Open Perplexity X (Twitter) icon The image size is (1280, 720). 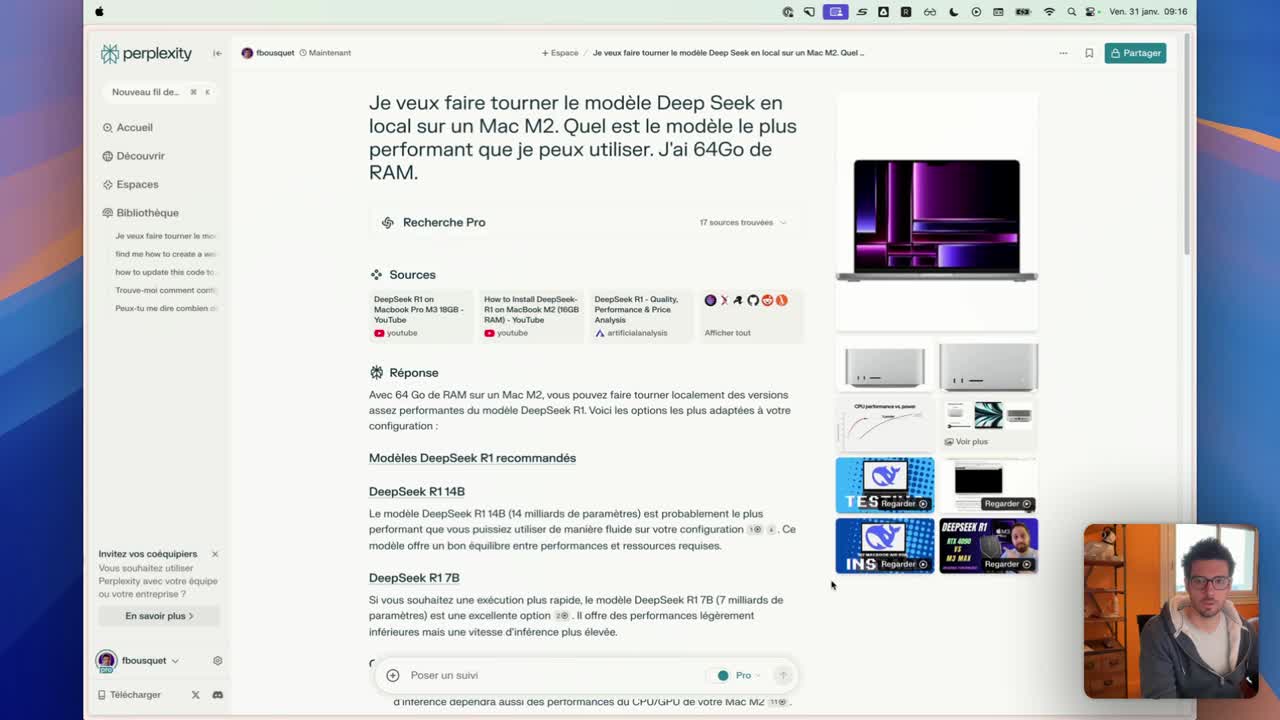click(x=195, y=695)
